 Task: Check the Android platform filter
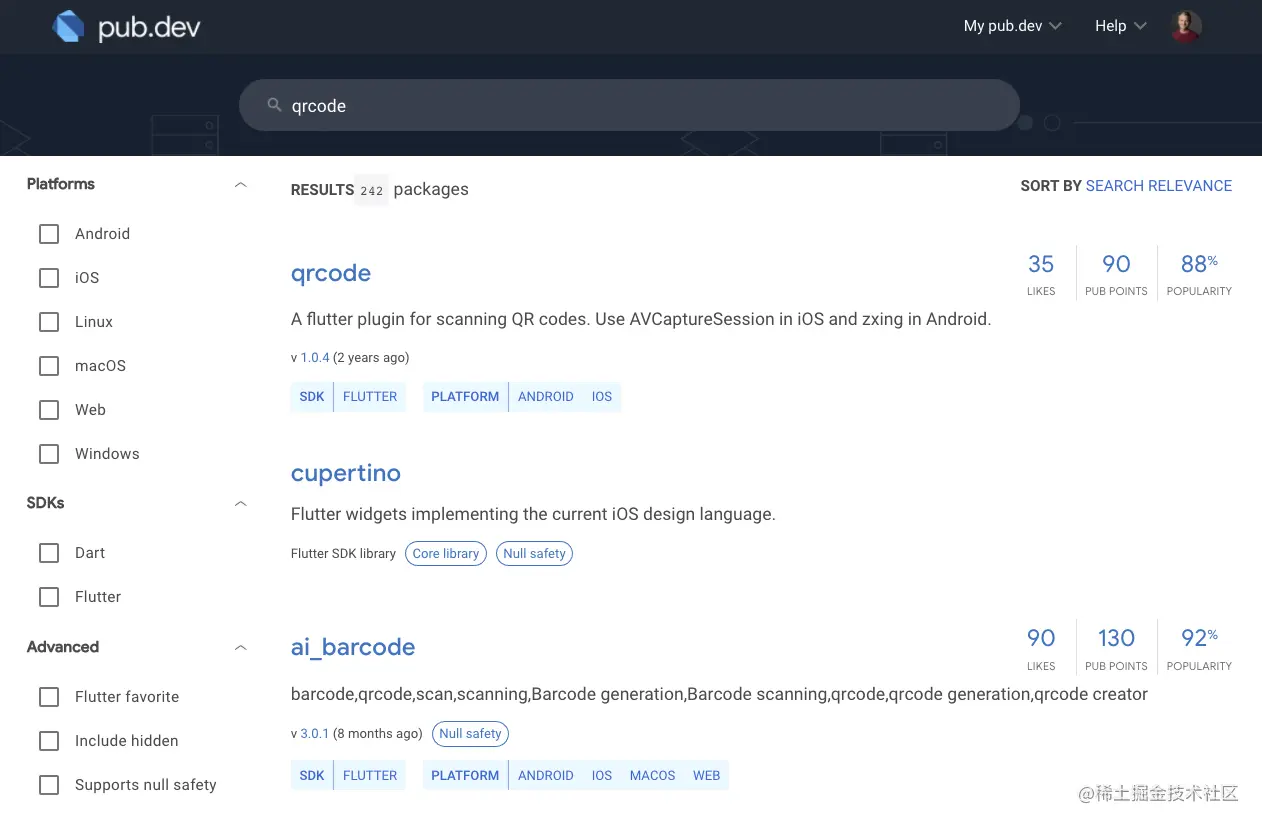pos(49,234)
